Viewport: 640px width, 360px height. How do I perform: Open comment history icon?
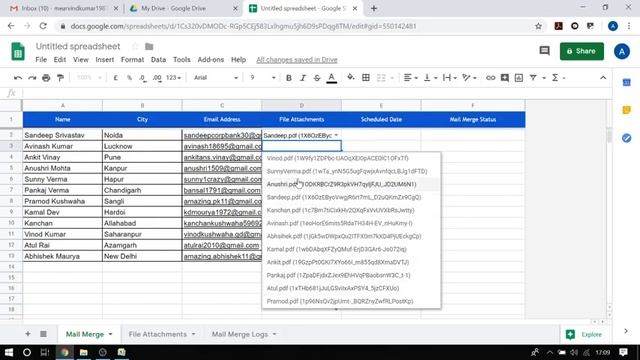point(544,51)
